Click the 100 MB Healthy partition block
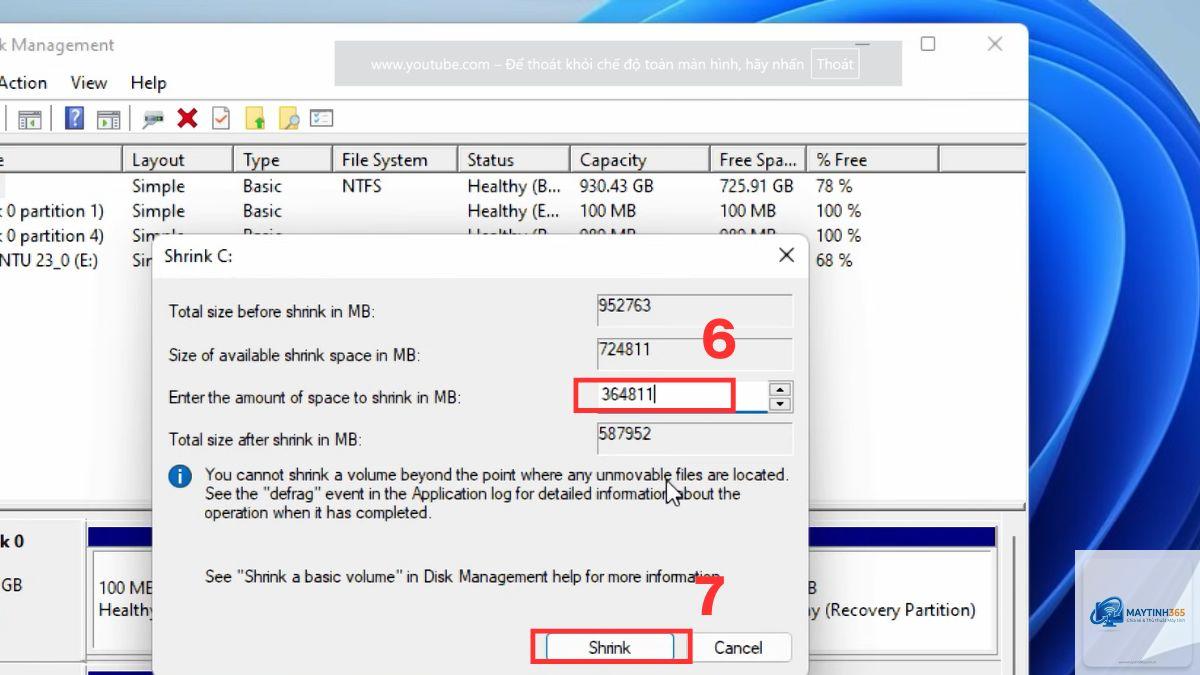1200x675 pixels. pyautogui.click(x=121, y=598)
